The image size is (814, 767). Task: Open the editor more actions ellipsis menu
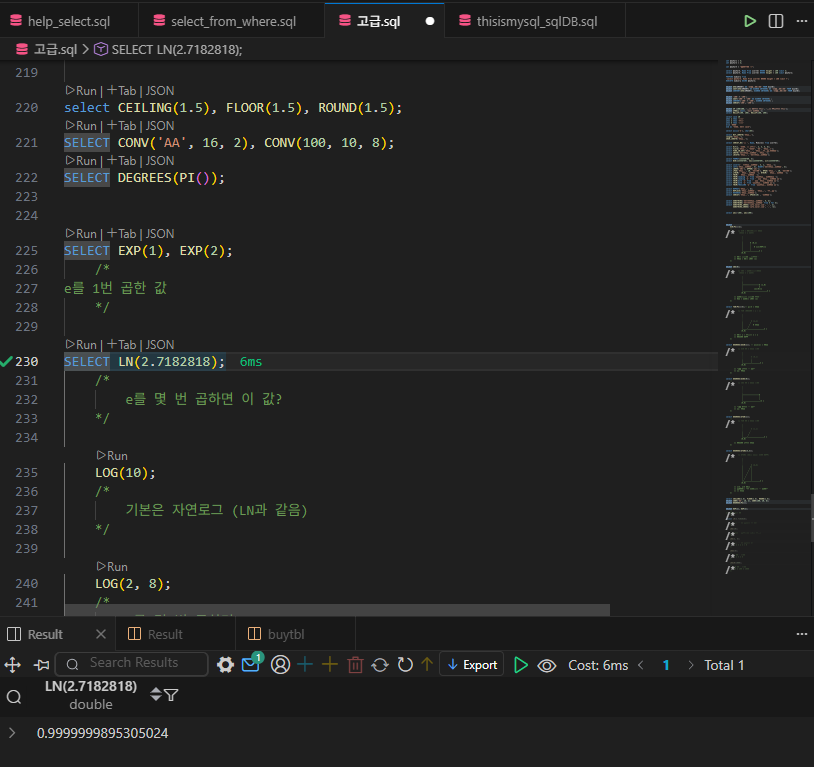(802, 21)
